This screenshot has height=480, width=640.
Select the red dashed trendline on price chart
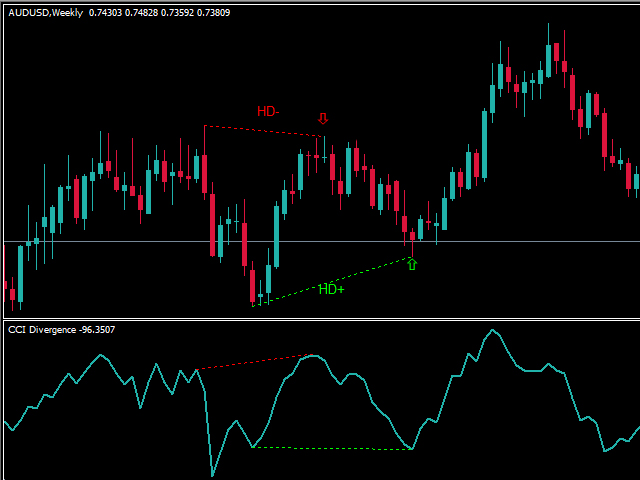coord(263,131)
